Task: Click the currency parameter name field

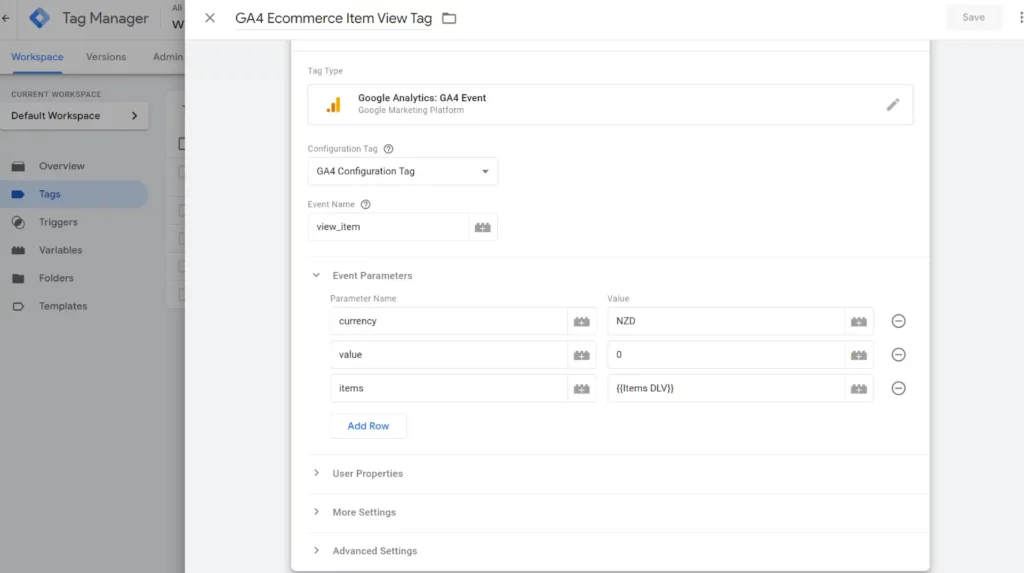Action: click(x=449, y=321)
